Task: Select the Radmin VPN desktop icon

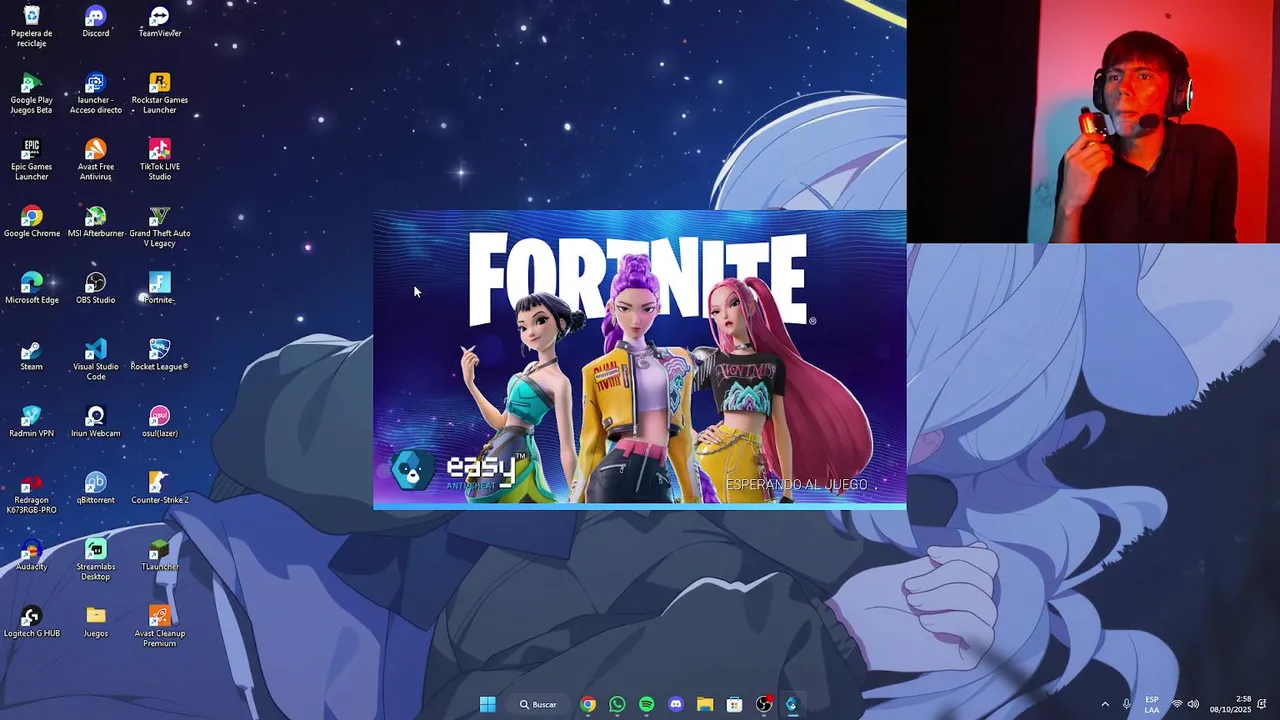Action: [x=31, y=422]
